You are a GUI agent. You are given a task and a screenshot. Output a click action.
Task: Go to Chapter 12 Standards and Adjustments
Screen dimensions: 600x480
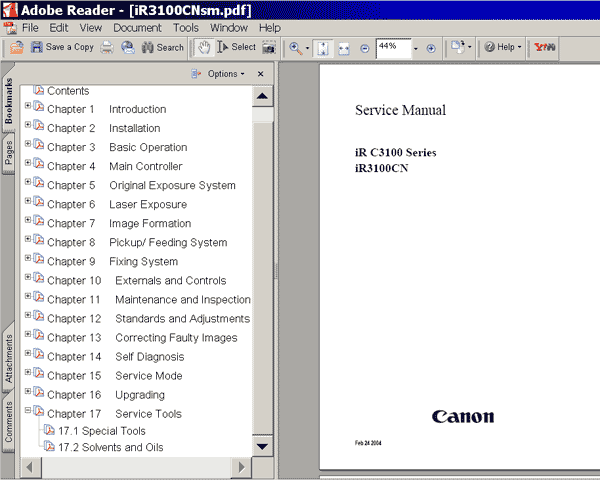click(x=148, y=318)
